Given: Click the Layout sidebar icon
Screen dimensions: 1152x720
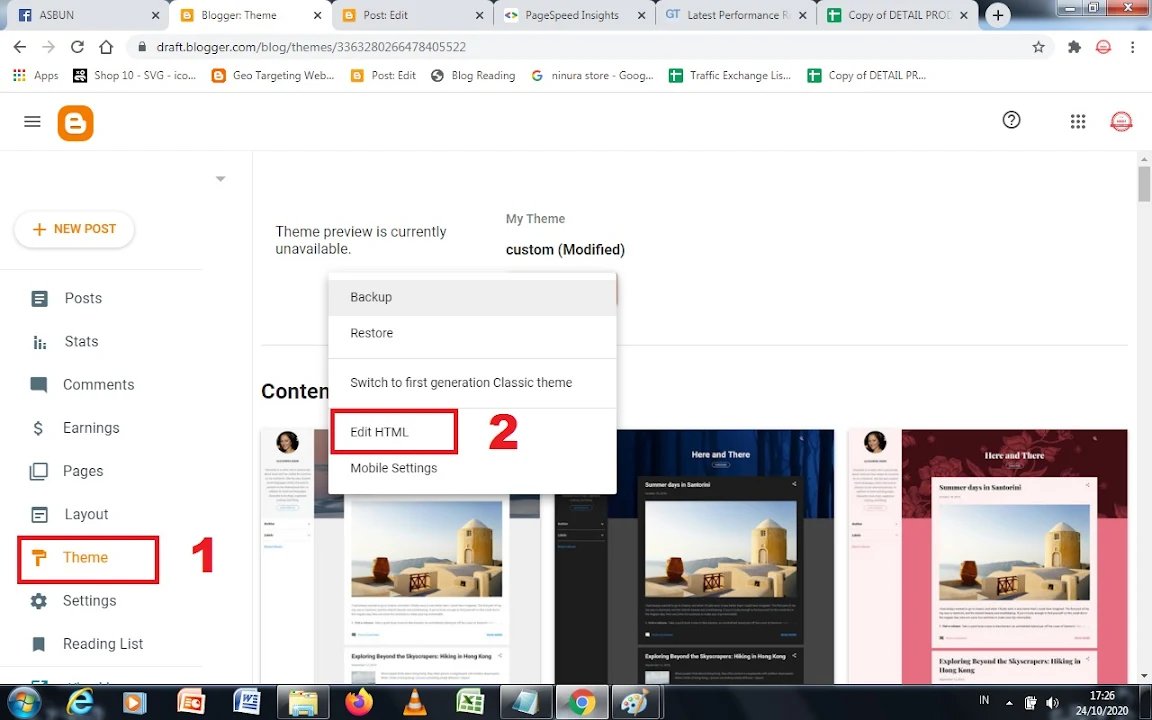Looking at the screenshot, I should 39,514.
